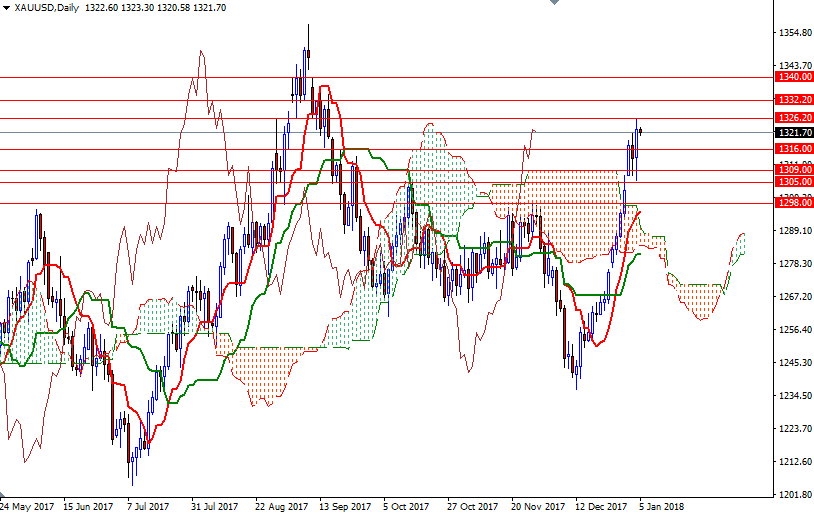Screen dimensions: 814x514
Task: Click the dropdown arrow beside XAUUSD,Daily
Action: click(x=7, y=8)
